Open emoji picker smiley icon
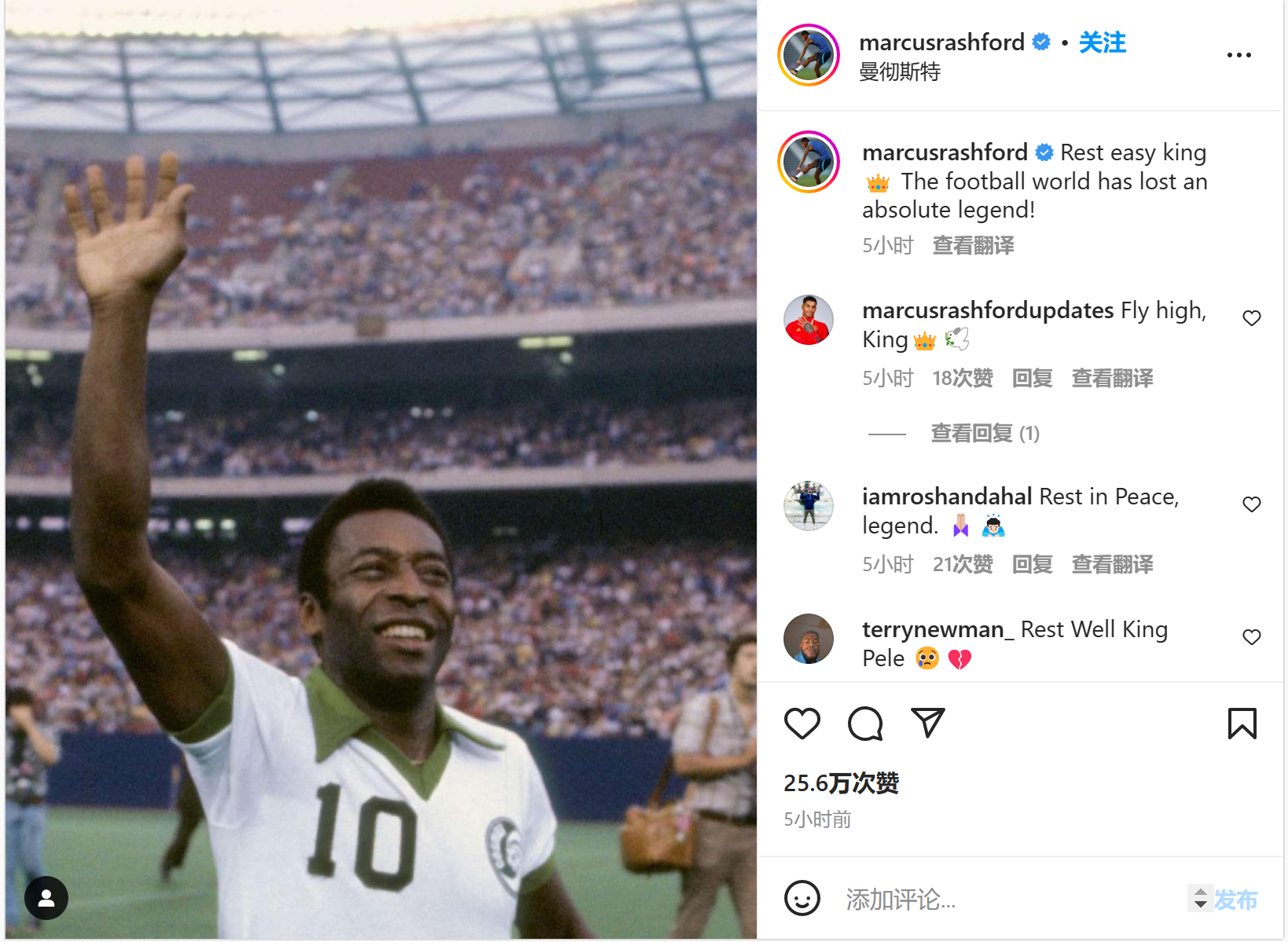Screen dimensions: 1288x942 click(x=802, y=898)
